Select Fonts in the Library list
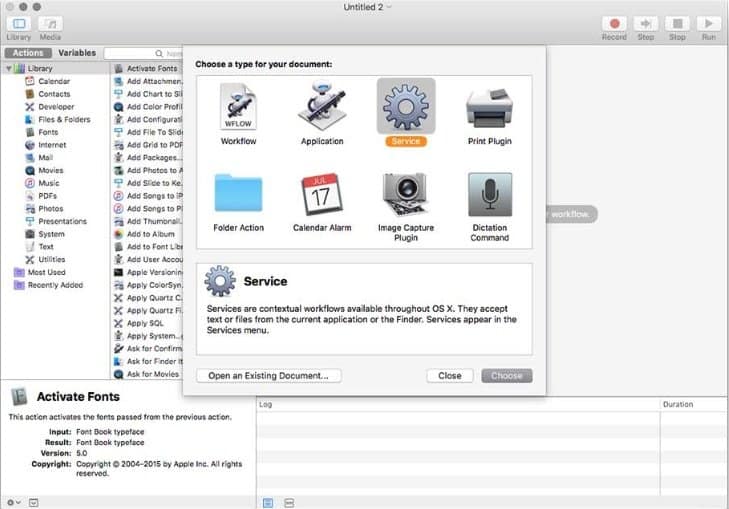Image resolution: width=729 pixels, height=509 pixels. [x=48, y=132]
